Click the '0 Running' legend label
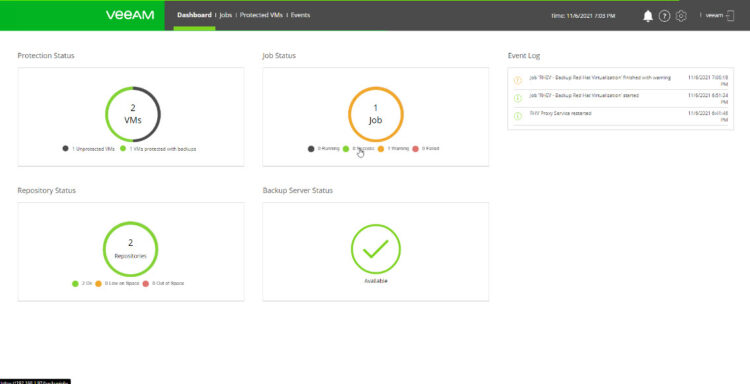This screenshot has width=750, height=384. pyautogui.click(x=329, y=149)
